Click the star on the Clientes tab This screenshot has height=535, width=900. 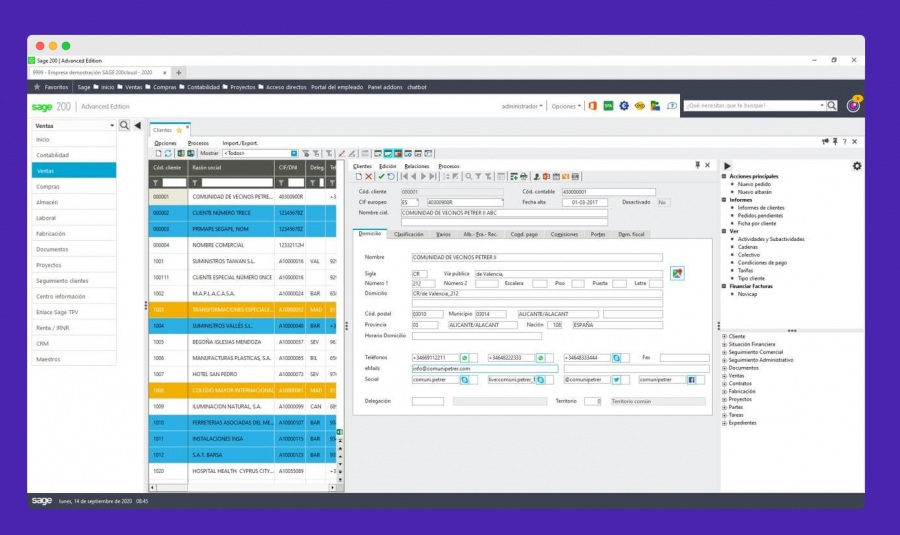click(x=179, y=130)
